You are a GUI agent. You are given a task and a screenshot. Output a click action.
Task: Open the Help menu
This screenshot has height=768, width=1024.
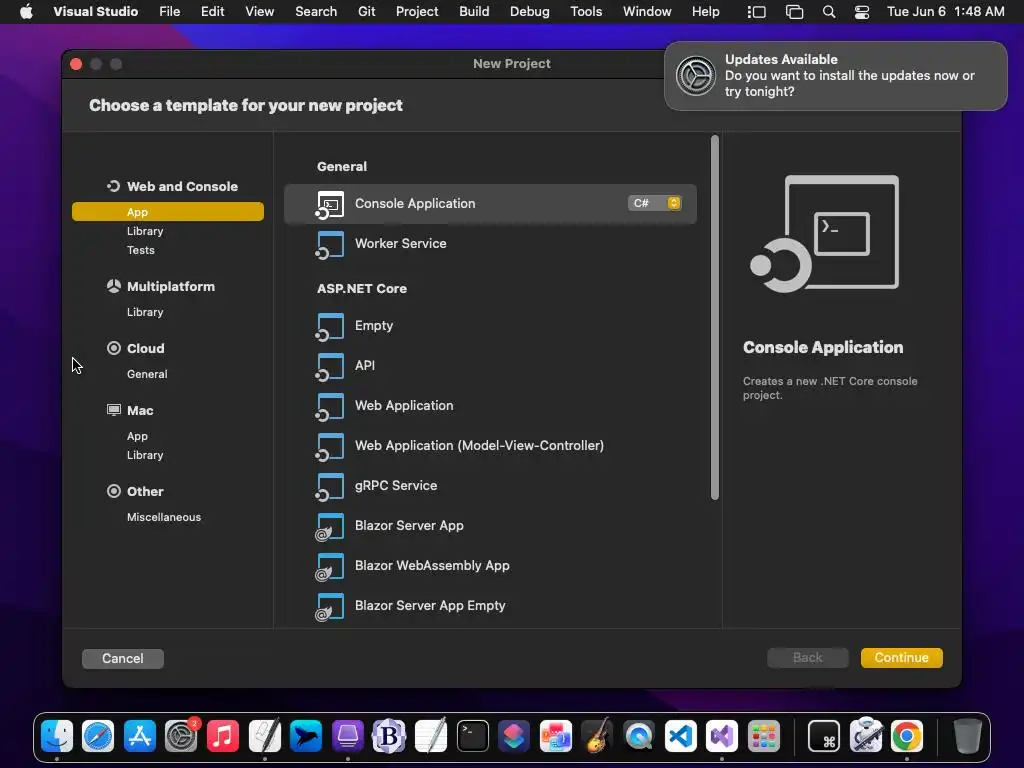tap(705, 12)
